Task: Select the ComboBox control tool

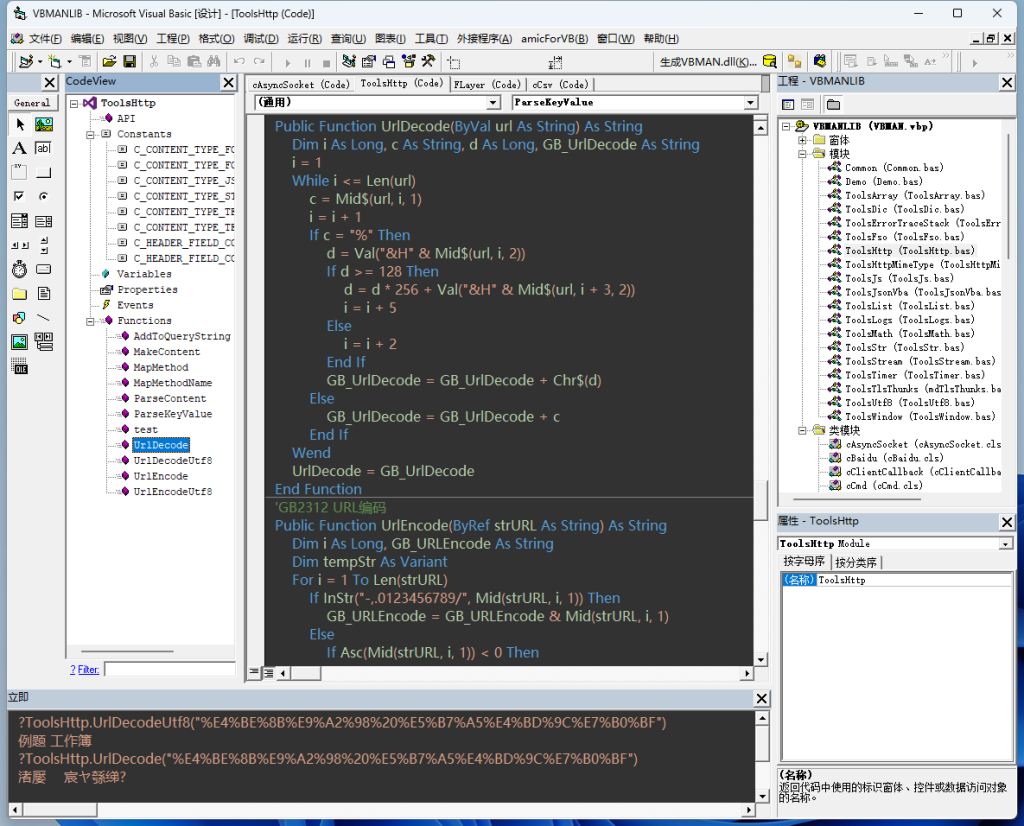Action: coord(20,221)
